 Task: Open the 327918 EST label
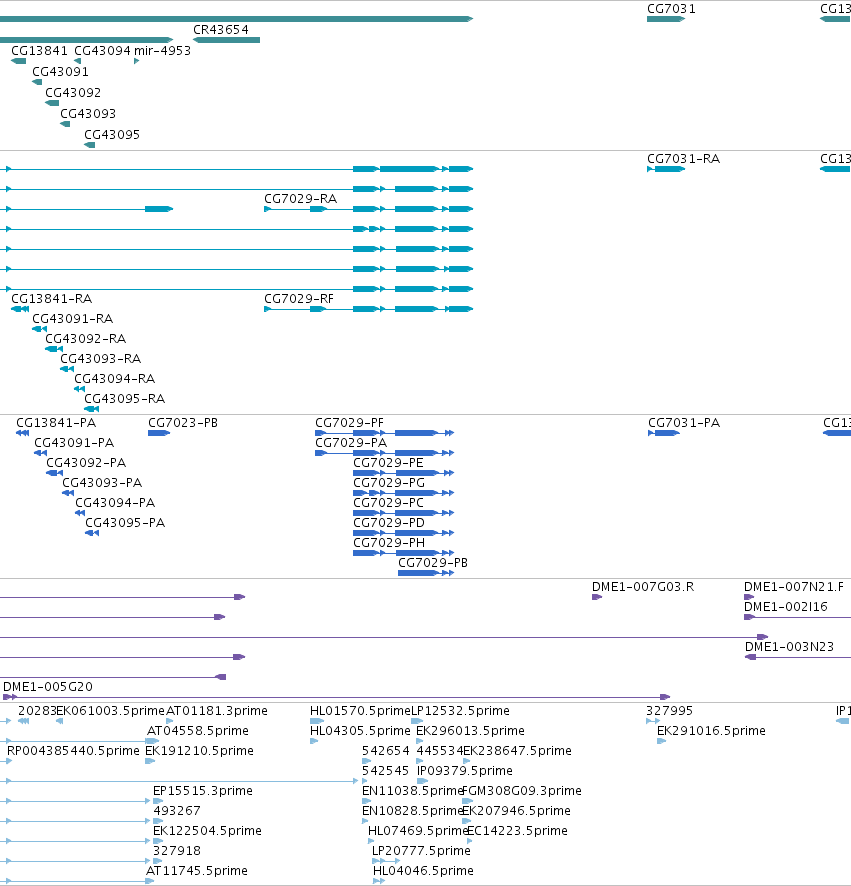click(x=177, y=851)
